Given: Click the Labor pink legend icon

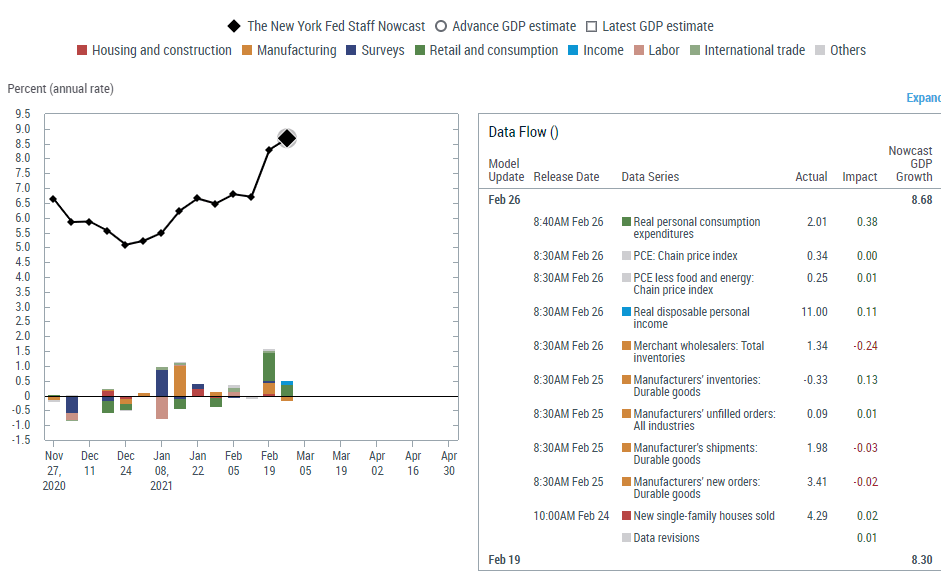Looking at the screenshot, I should 639,50.
